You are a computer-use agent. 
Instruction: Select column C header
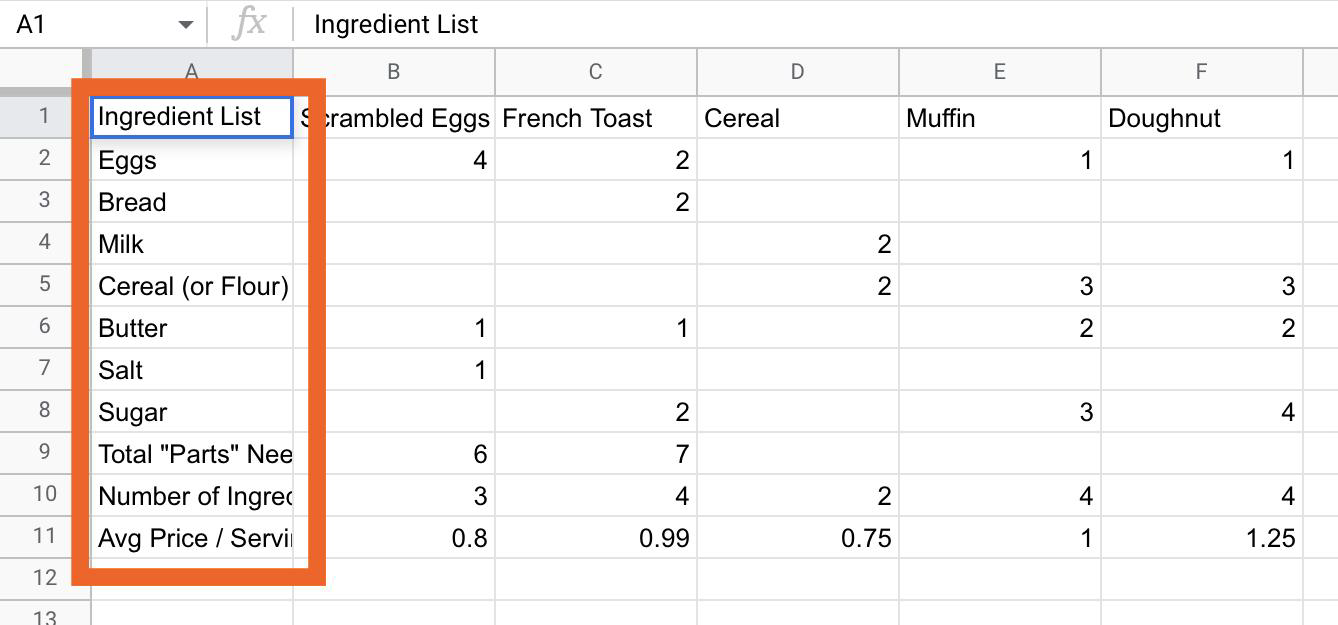coord(596,71)
